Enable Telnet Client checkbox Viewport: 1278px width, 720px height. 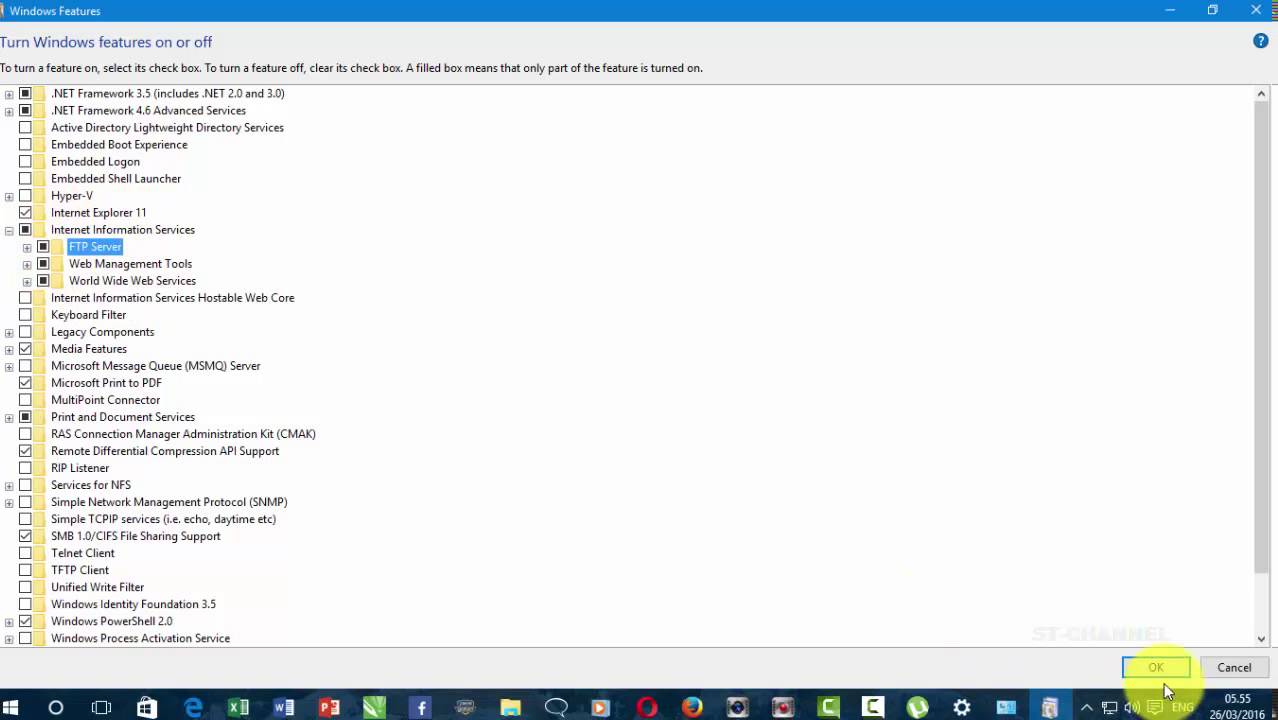pos(25,553)
